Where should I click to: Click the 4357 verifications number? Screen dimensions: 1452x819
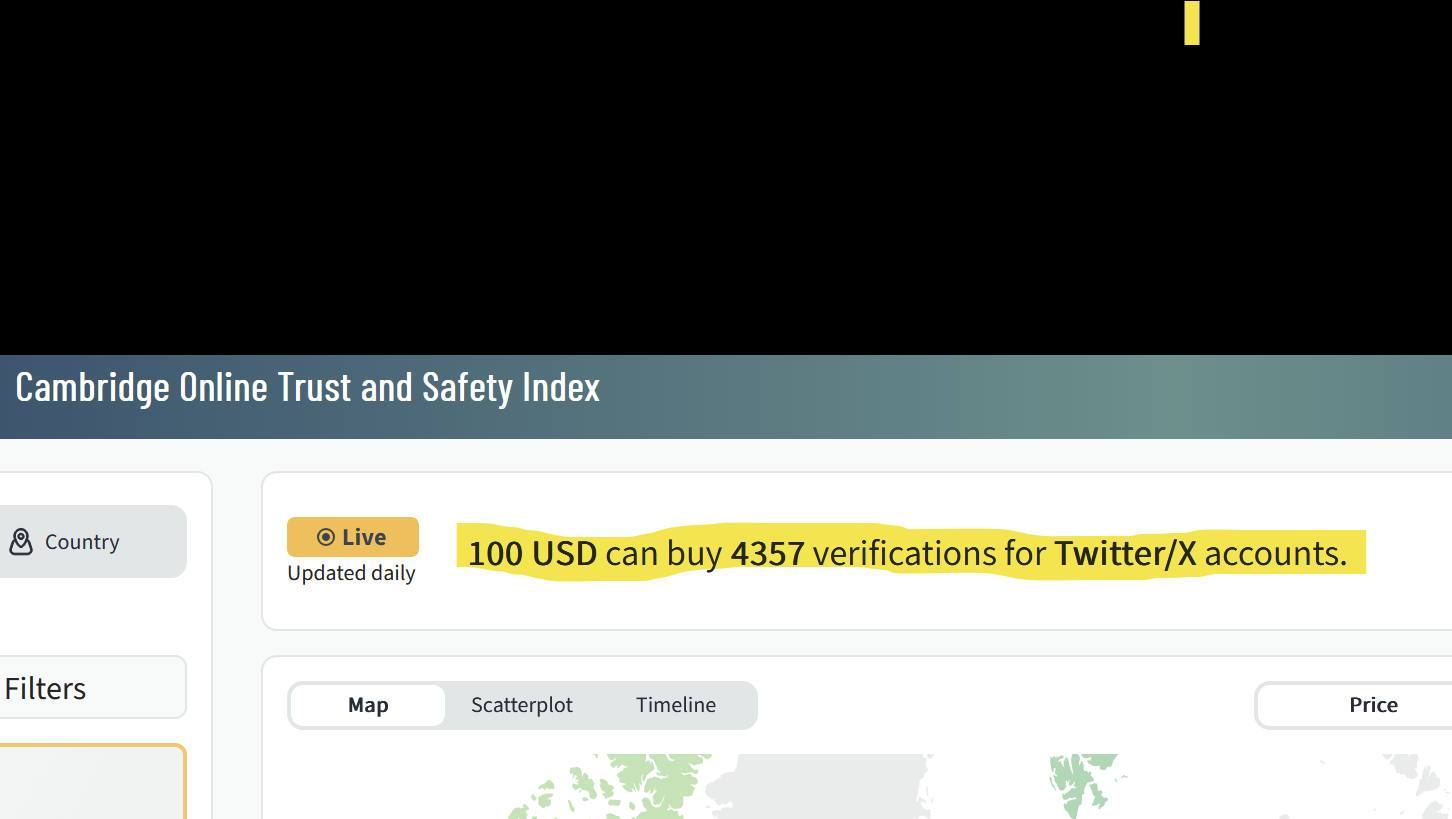coord(767,553)
